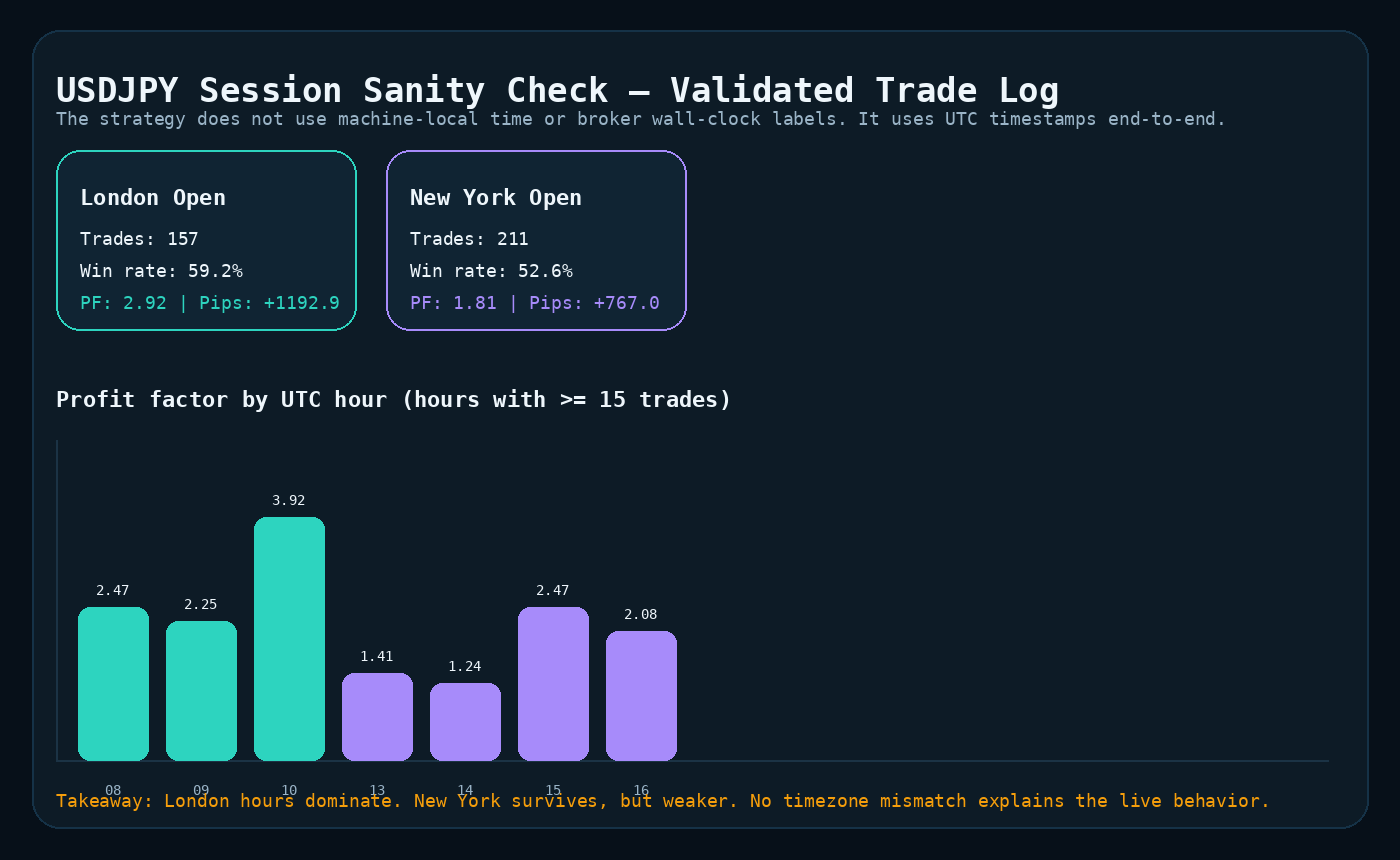Click the value label 1.24 above hour 14

(465, 665)
